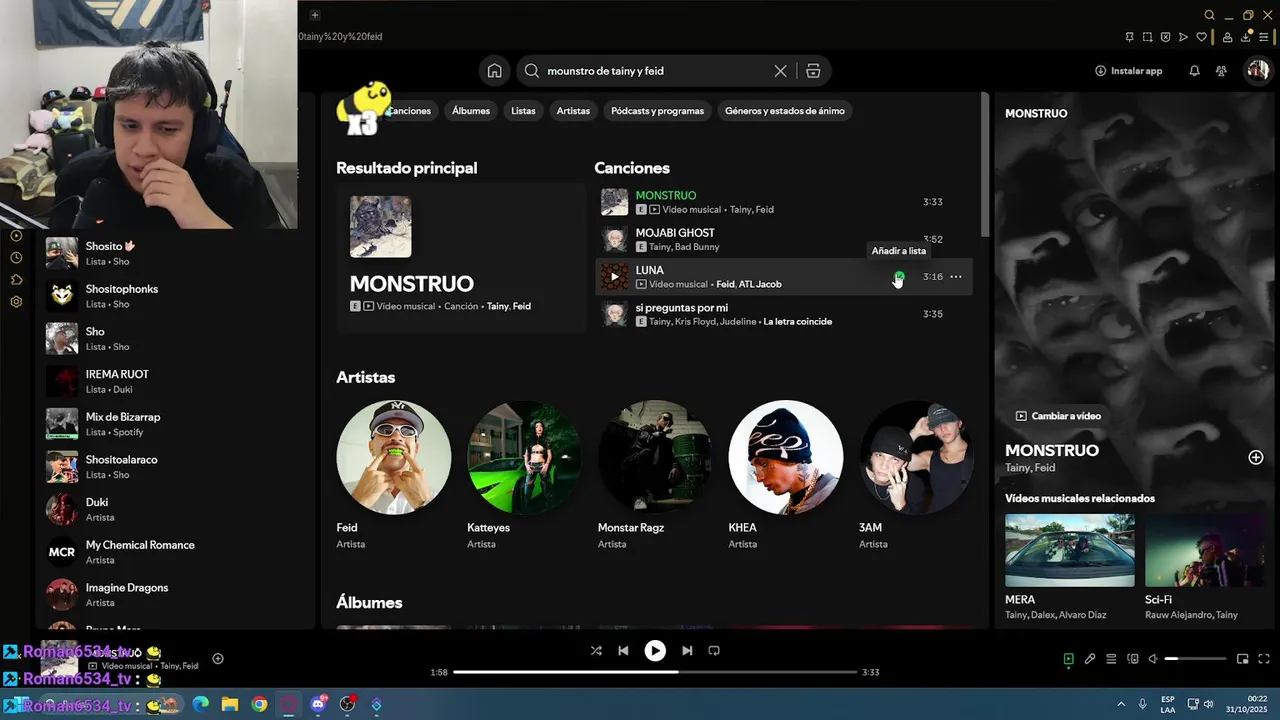
Task: Open the play queue icon
Action: [1111, 659]
